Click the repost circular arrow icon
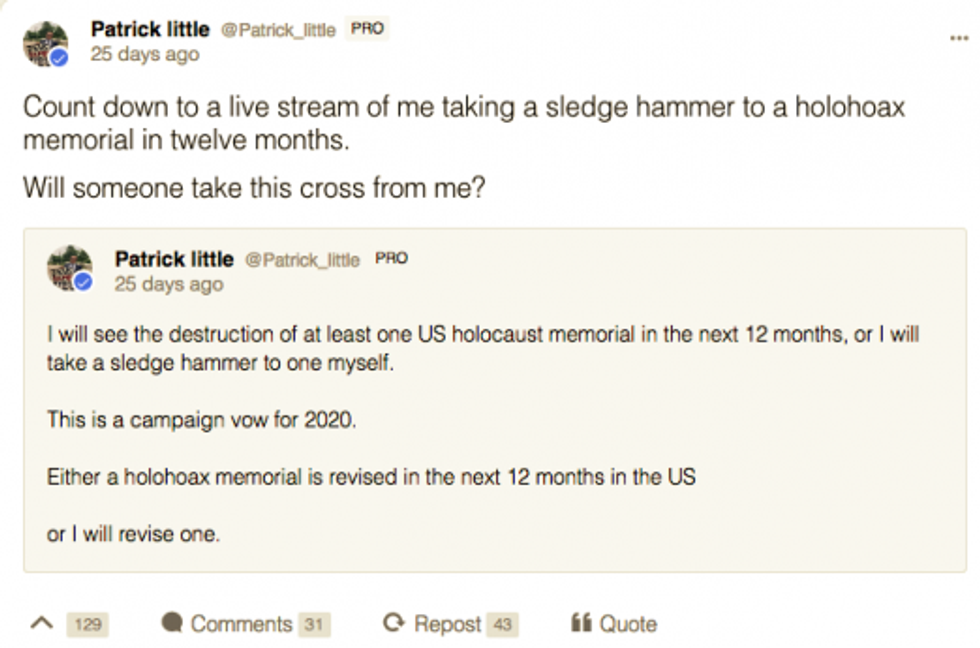Image resolution: width=980 pixels, height=648 pixels. point(393,624)
